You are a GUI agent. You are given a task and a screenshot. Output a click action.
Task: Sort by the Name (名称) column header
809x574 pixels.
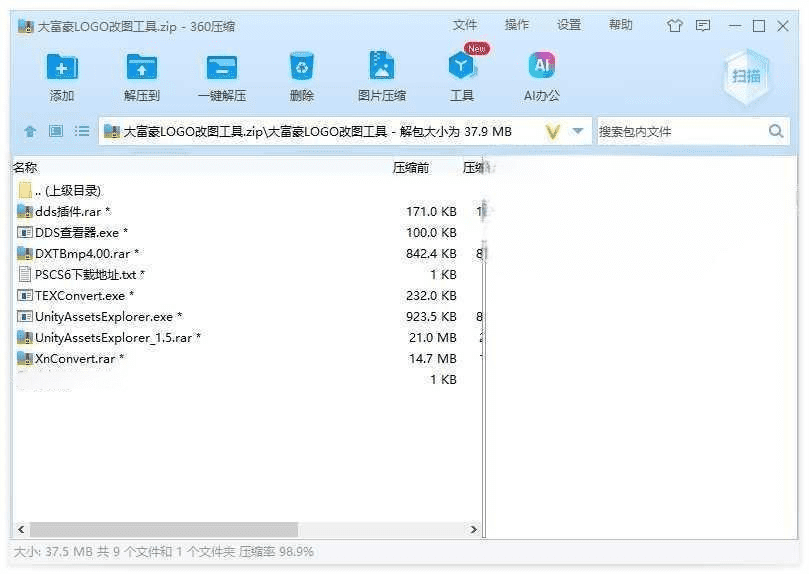(26, 168)
